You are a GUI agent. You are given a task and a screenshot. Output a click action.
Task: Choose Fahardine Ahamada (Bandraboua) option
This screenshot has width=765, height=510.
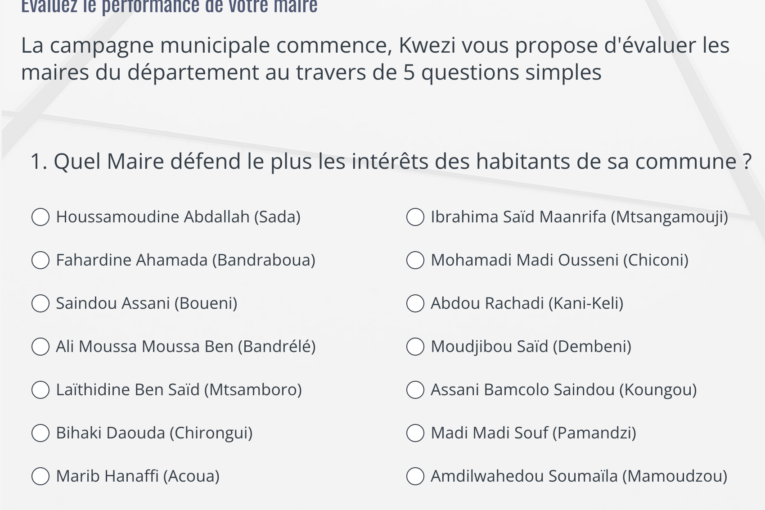pyautogui.click(x=41, y=260)
